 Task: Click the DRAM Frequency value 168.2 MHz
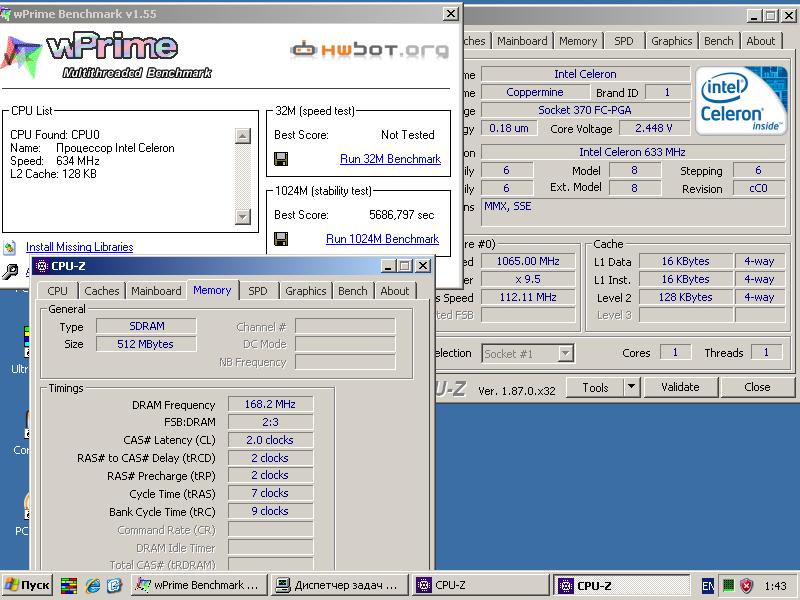pos(270,404)
